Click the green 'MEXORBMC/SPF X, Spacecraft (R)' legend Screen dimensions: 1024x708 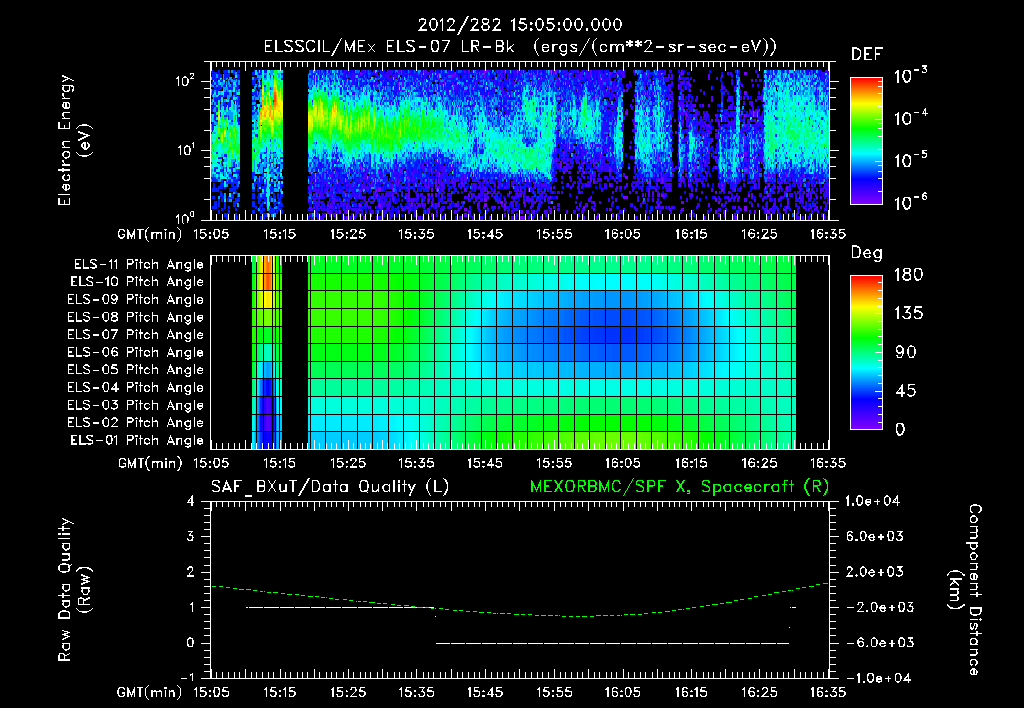[x=679, y=487]
